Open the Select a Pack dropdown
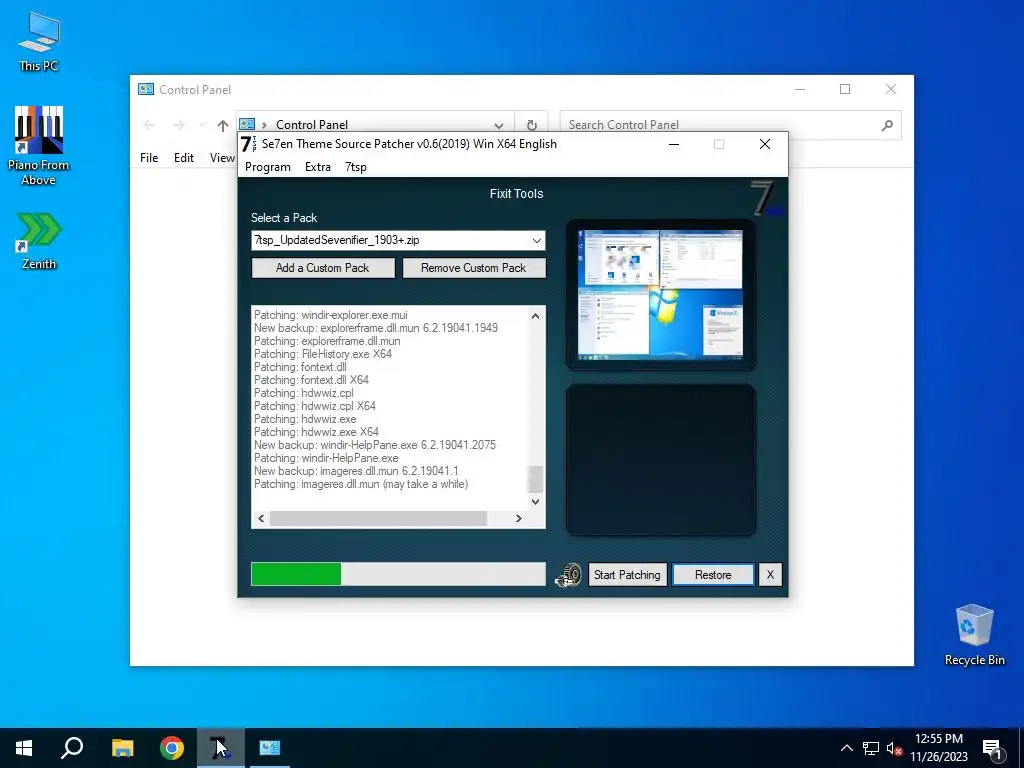 point(537,240)
